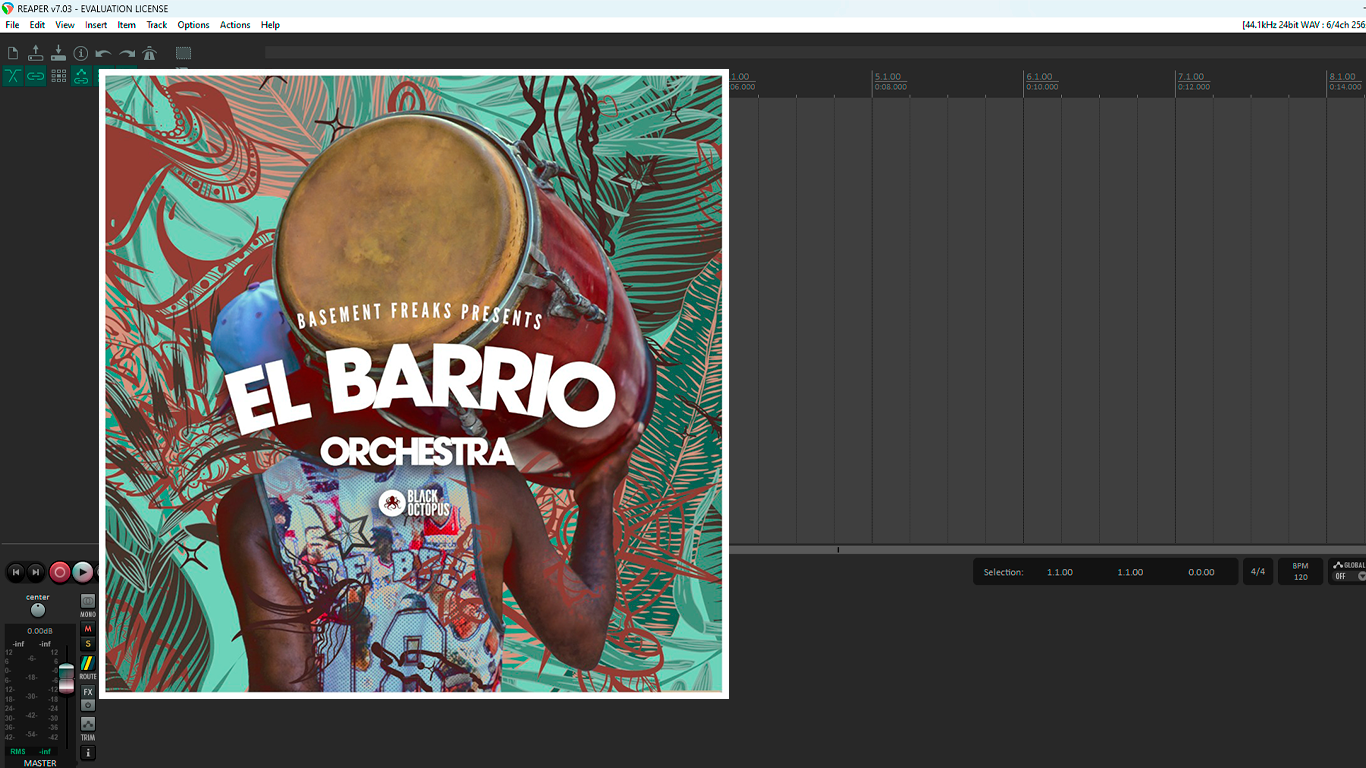Click the El Barrio Orchestra cover image
Image resolution: width=1366 pixels, height=768 pixels.
(414, 384)
